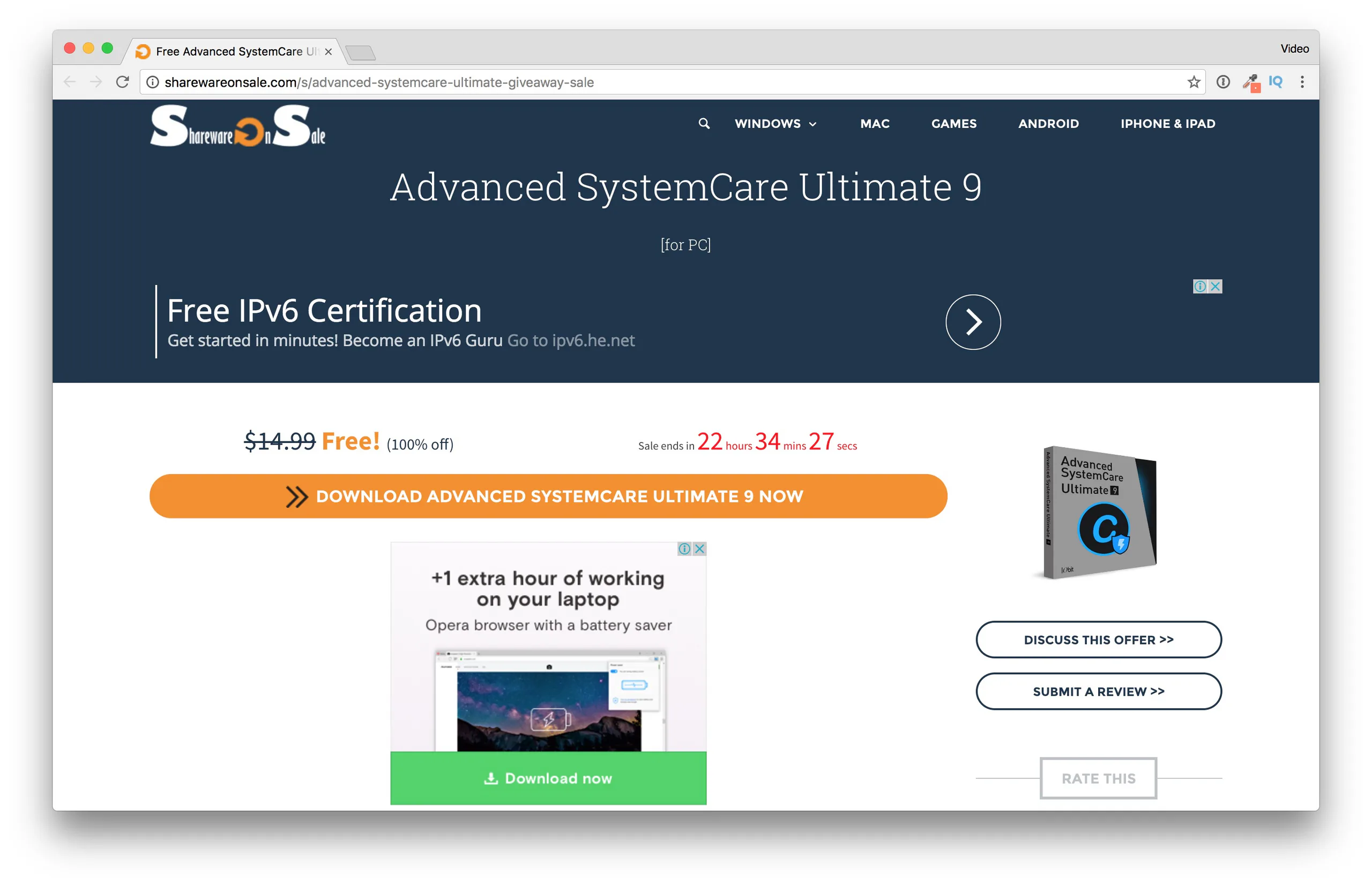This screenshot has width=1372, height=886.
Task: Click the browser back arrow
Action: point(70,82)
